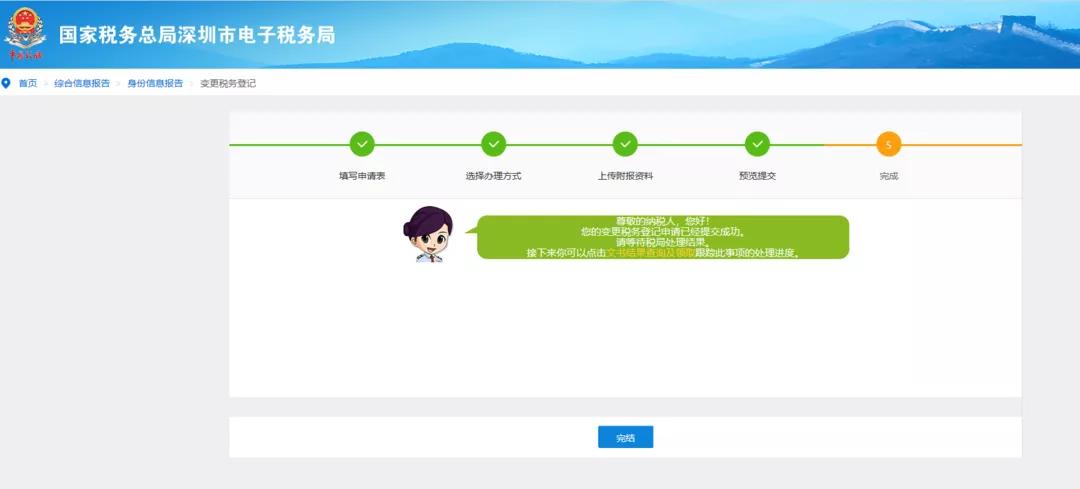
Task: Select the 填写申请表 step label
Action: [x=362, y=176]
